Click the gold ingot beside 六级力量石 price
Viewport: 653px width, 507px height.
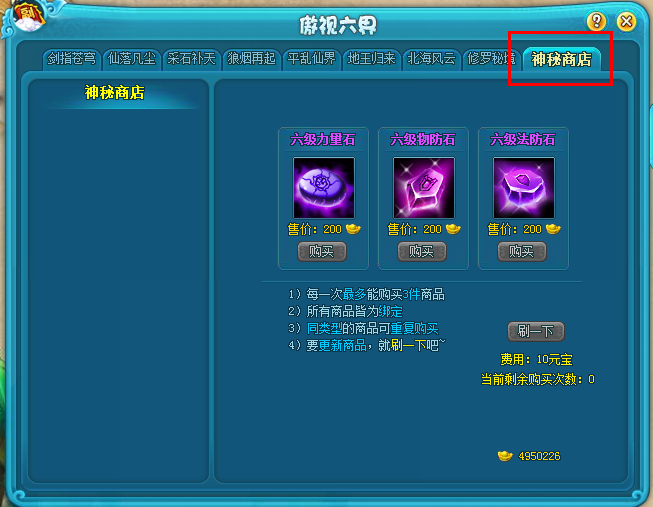tap(353, 229)
